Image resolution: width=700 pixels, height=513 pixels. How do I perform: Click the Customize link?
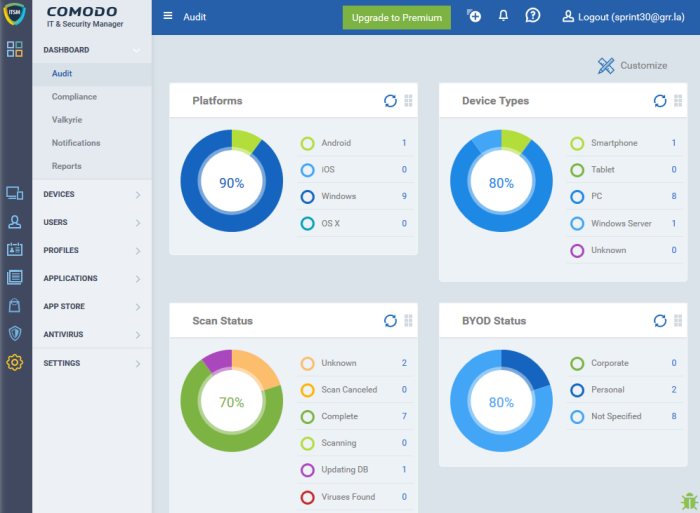(643, 66)
